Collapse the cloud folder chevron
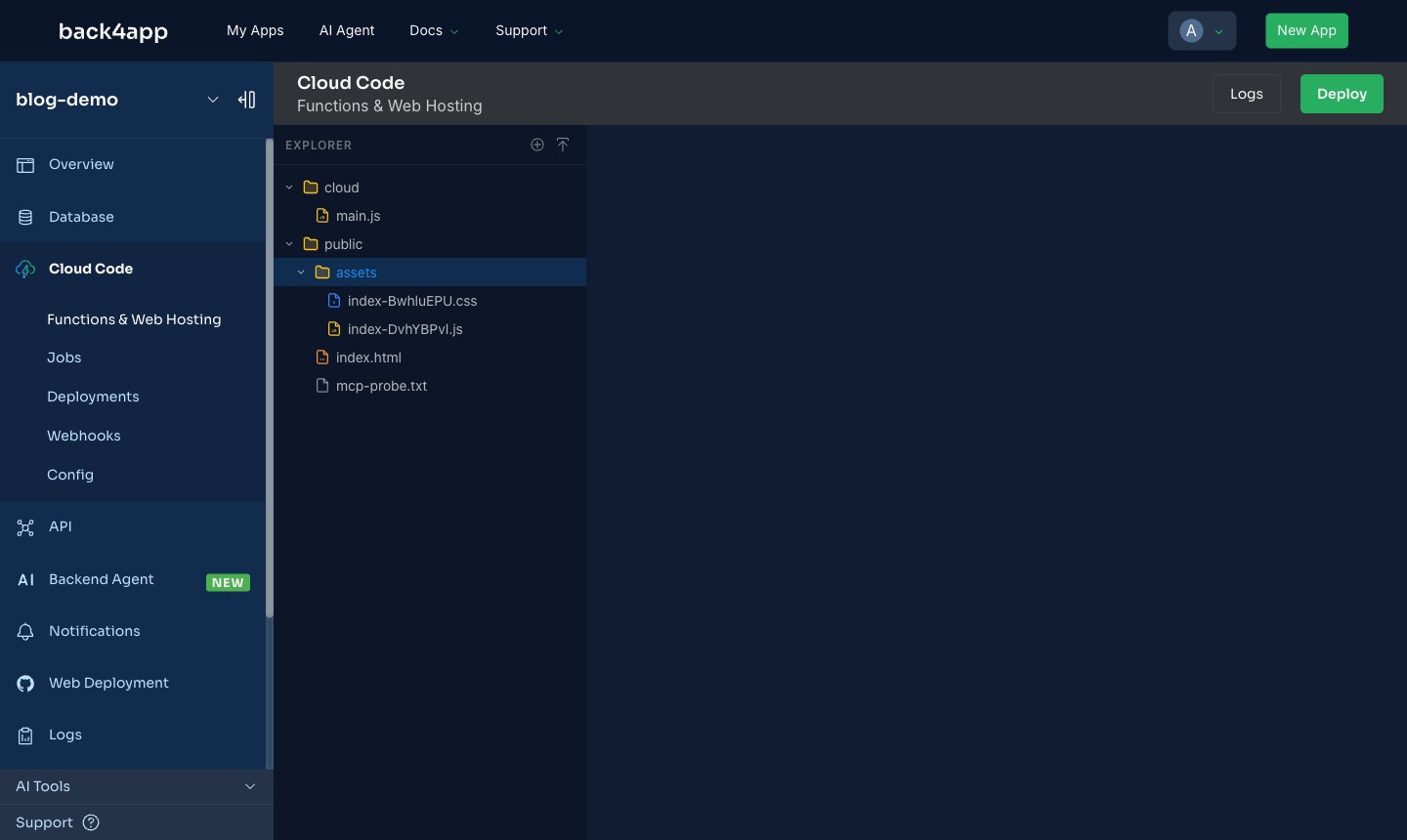The height and width of the screenshot is (840, 1407). click(x=289, y=188)
